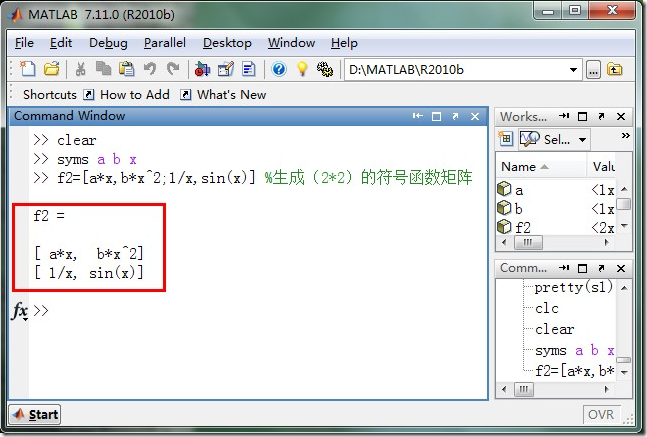Select clc in Command History
This screenshot has height=437, width=647.
point(546,308)
